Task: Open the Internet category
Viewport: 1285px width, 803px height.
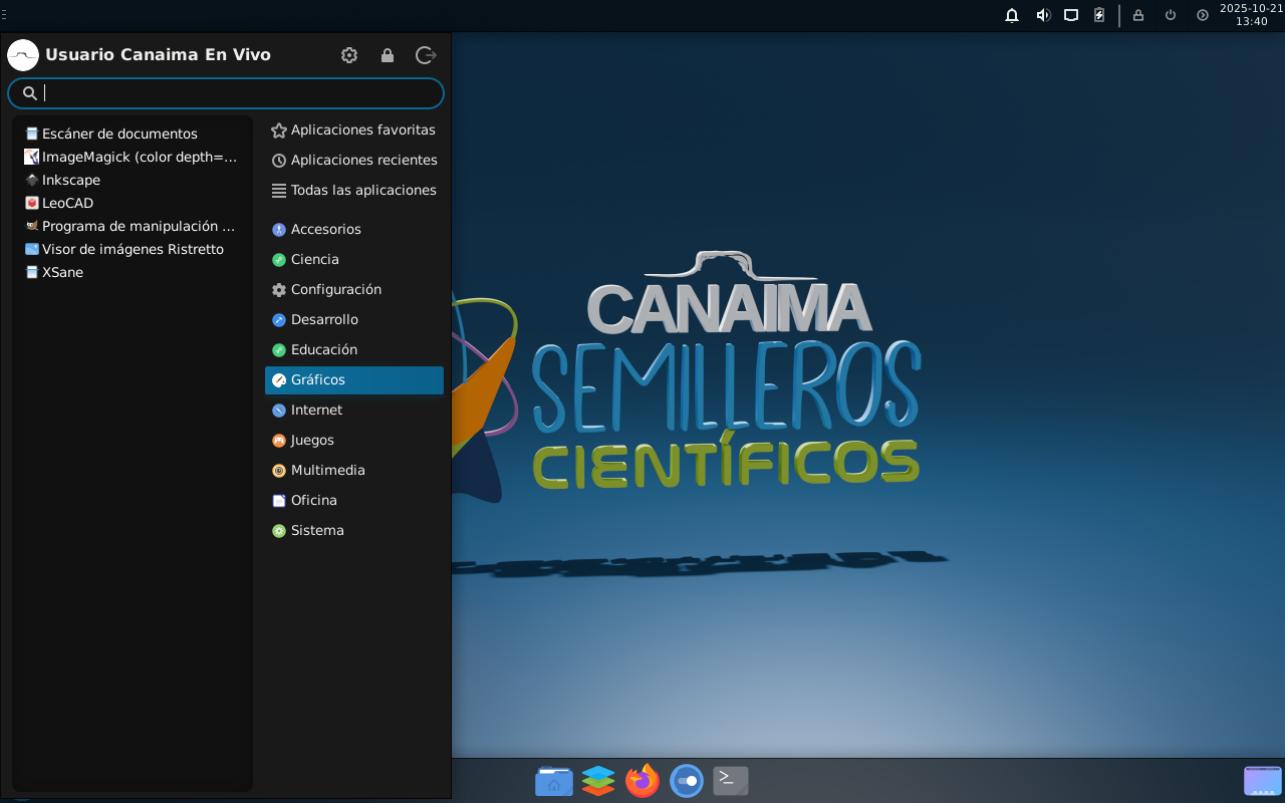Action: (x=316, y=410)
